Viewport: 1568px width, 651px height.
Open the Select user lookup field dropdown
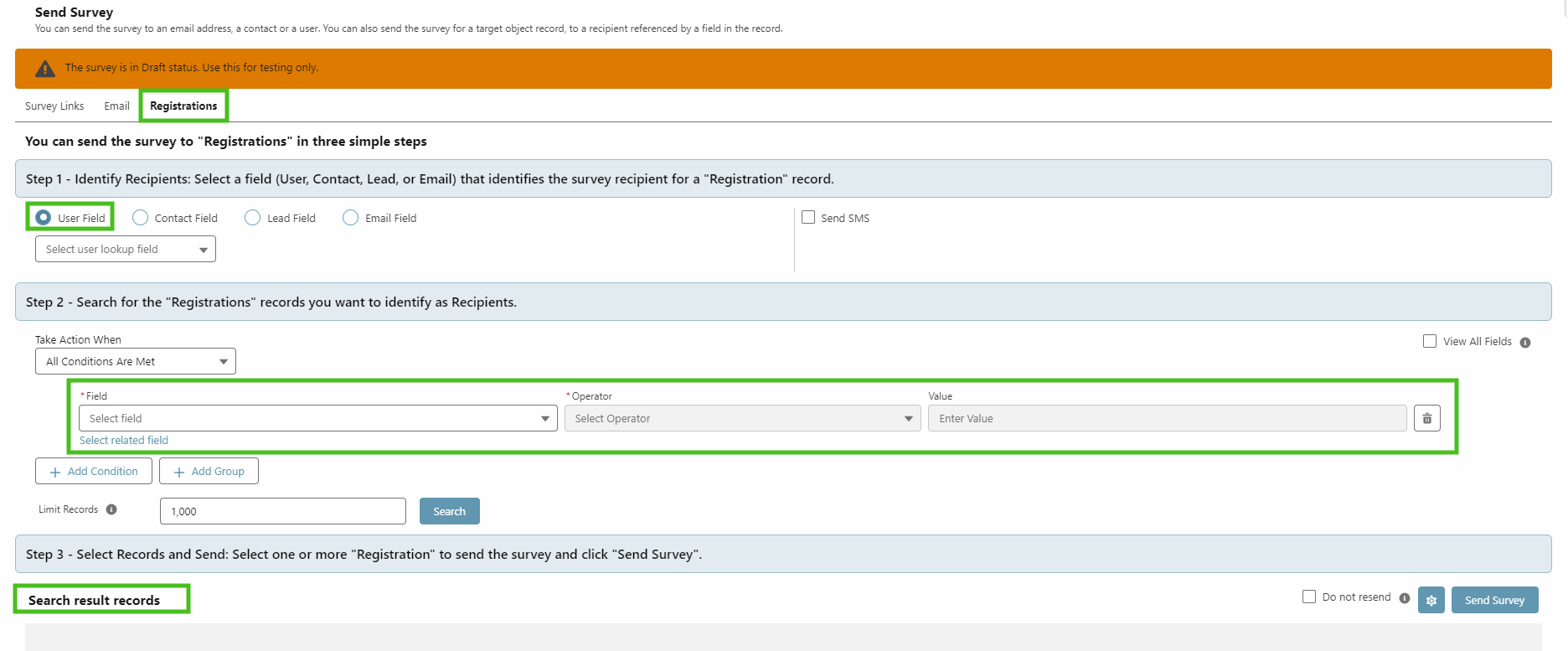click(x=125, y=249)
